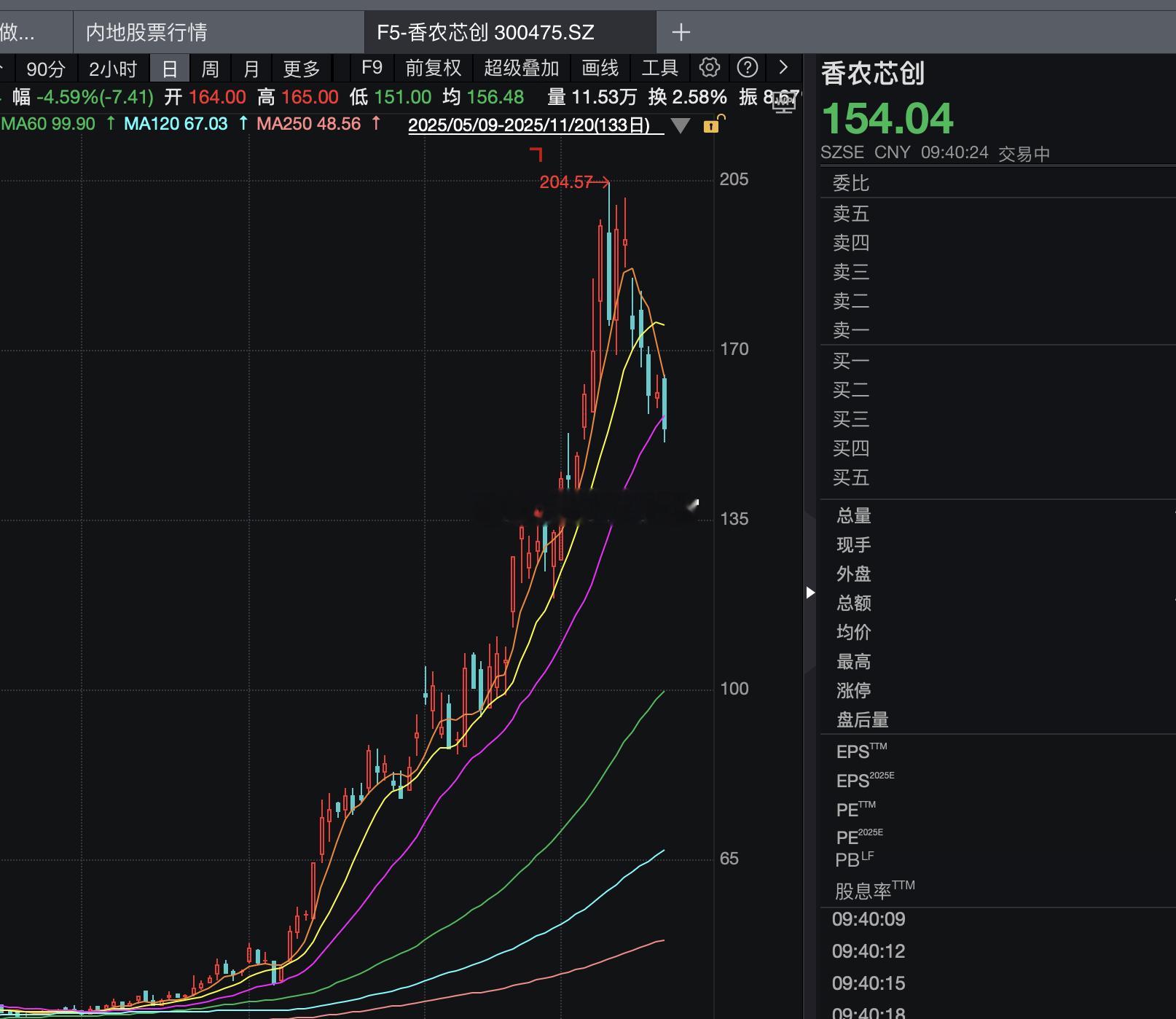Click the red flag marker above 204.57

537,154
